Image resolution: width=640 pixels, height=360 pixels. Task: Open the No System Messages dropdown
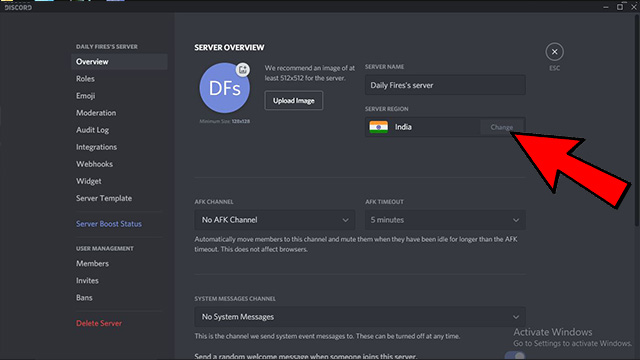360,317
